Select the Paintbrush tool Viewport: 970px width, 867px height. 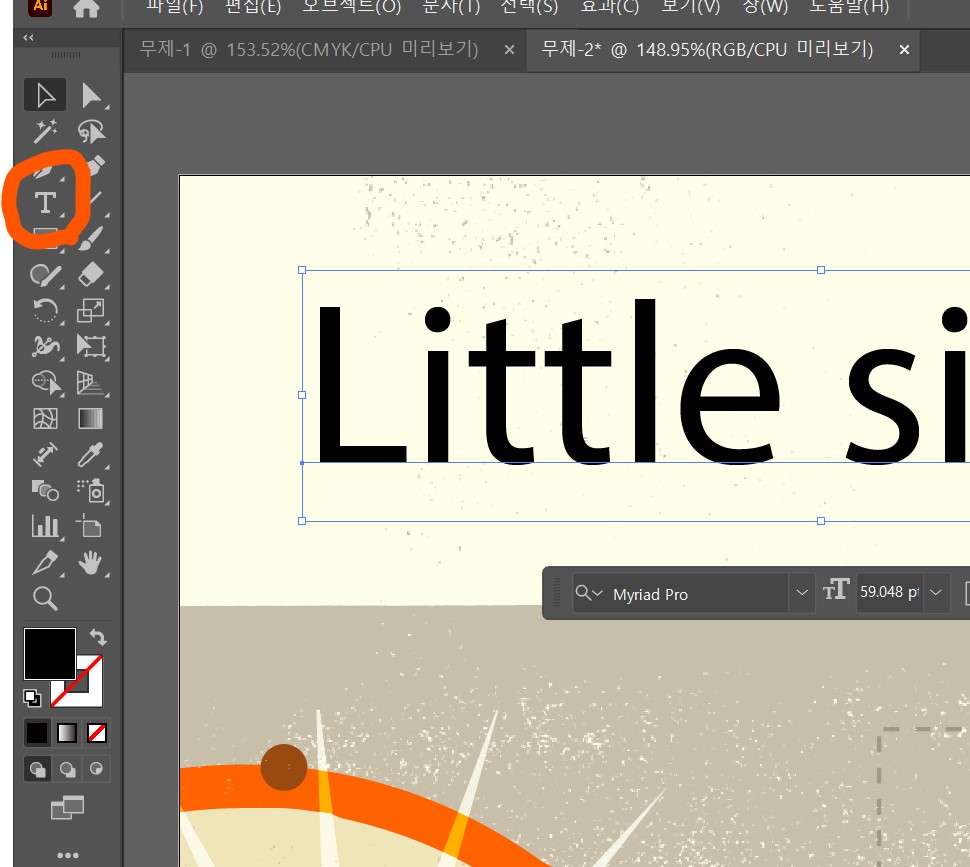(92, 238)
